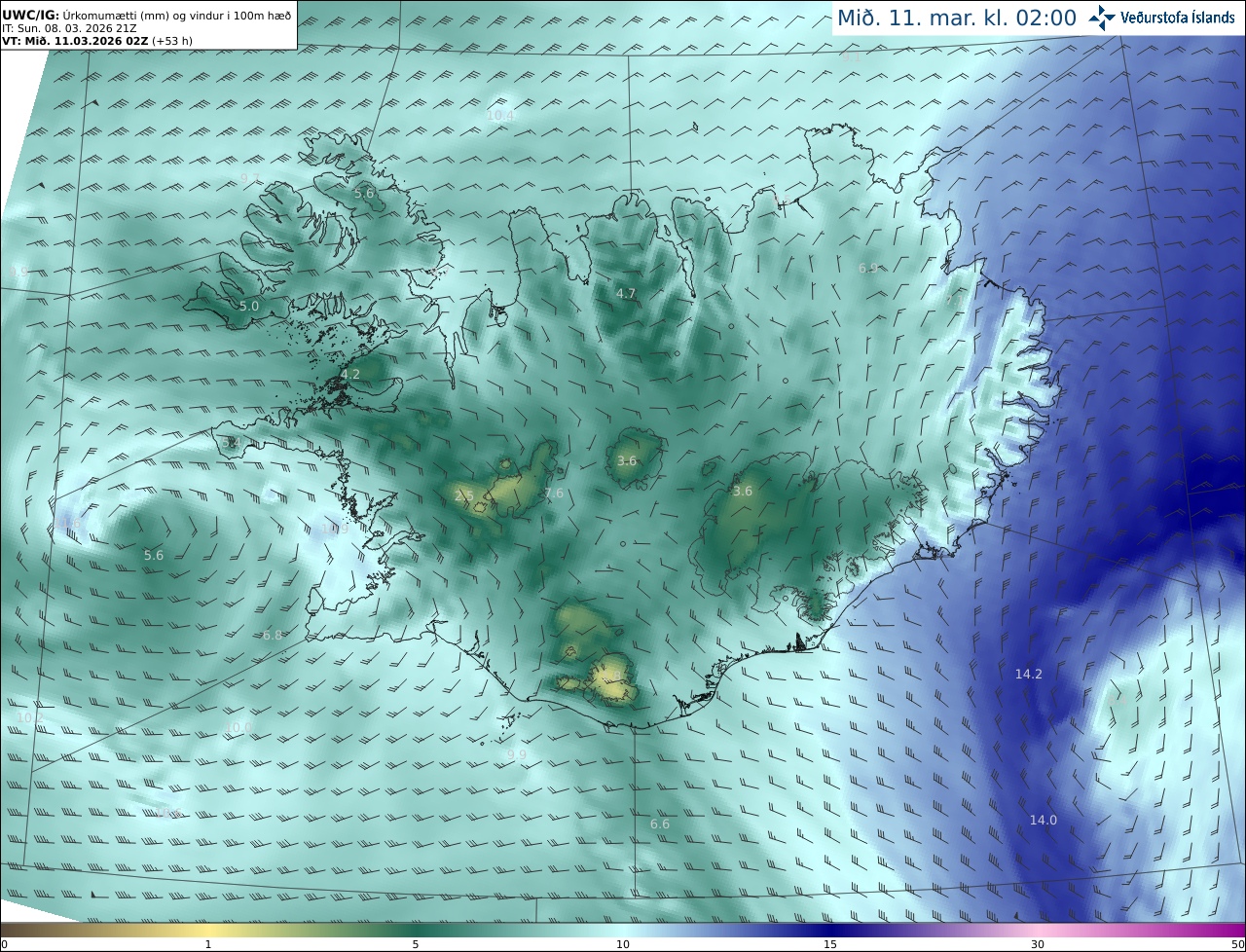This screenshot has width=1246, height=952.
Task: Click the 4.2 value on the map
Action: (x=350, y=374)
